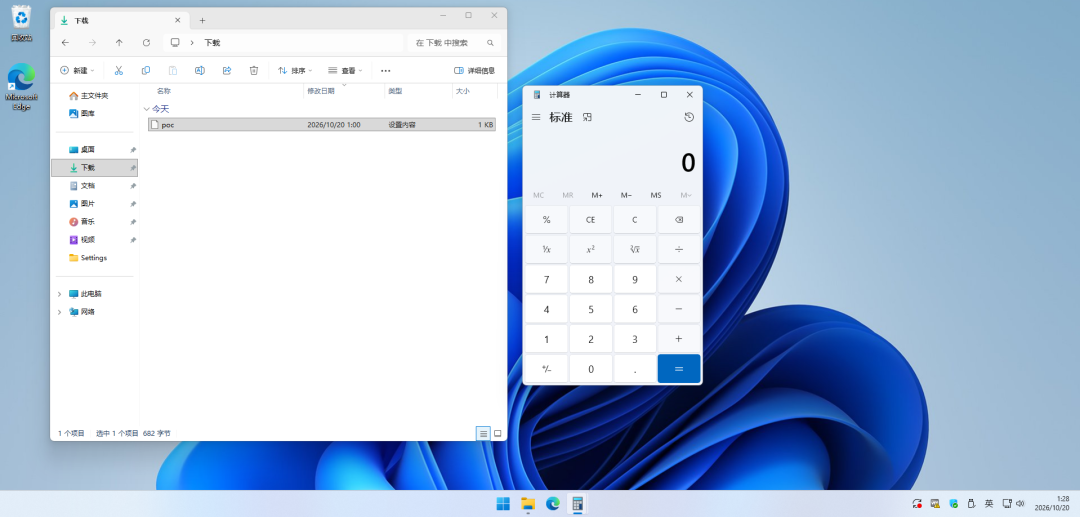Screen dimensions: 1080x517
Task: Open the New (新建) dropdown
Action: 76,70
